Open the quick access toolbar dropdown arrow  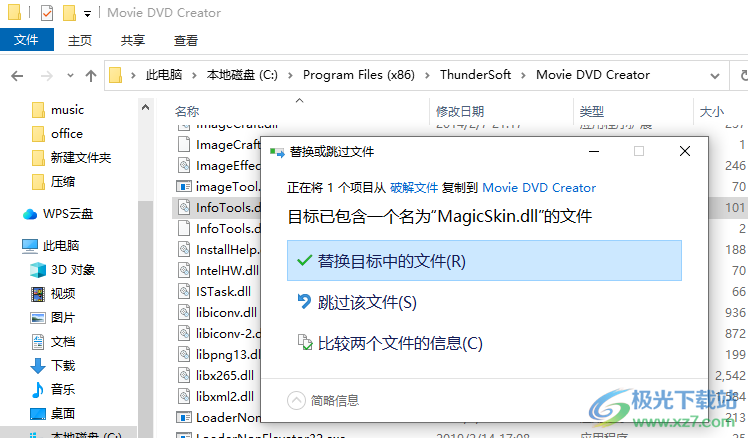87,14
